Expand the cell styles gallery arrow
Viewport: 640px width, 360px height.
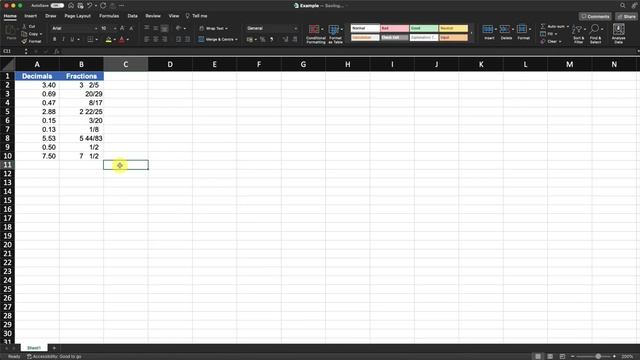pos(471,33)
